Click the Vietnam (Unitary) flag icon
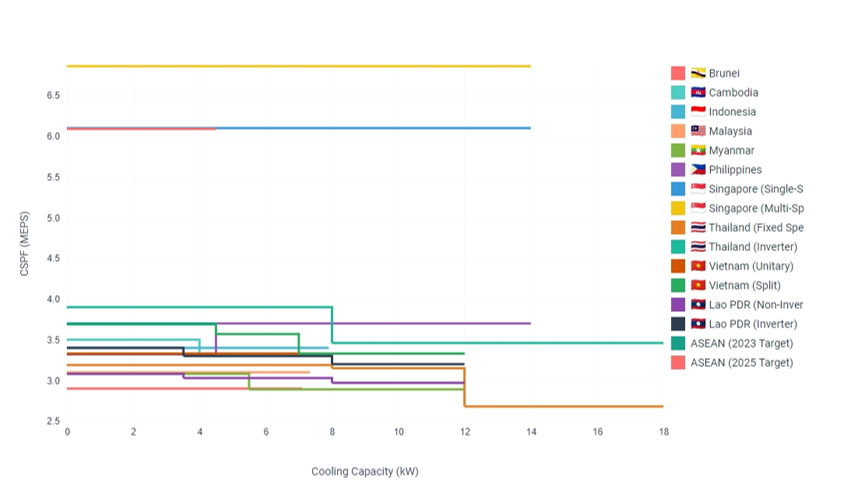The image size is (856, 492). coord(698,266)
